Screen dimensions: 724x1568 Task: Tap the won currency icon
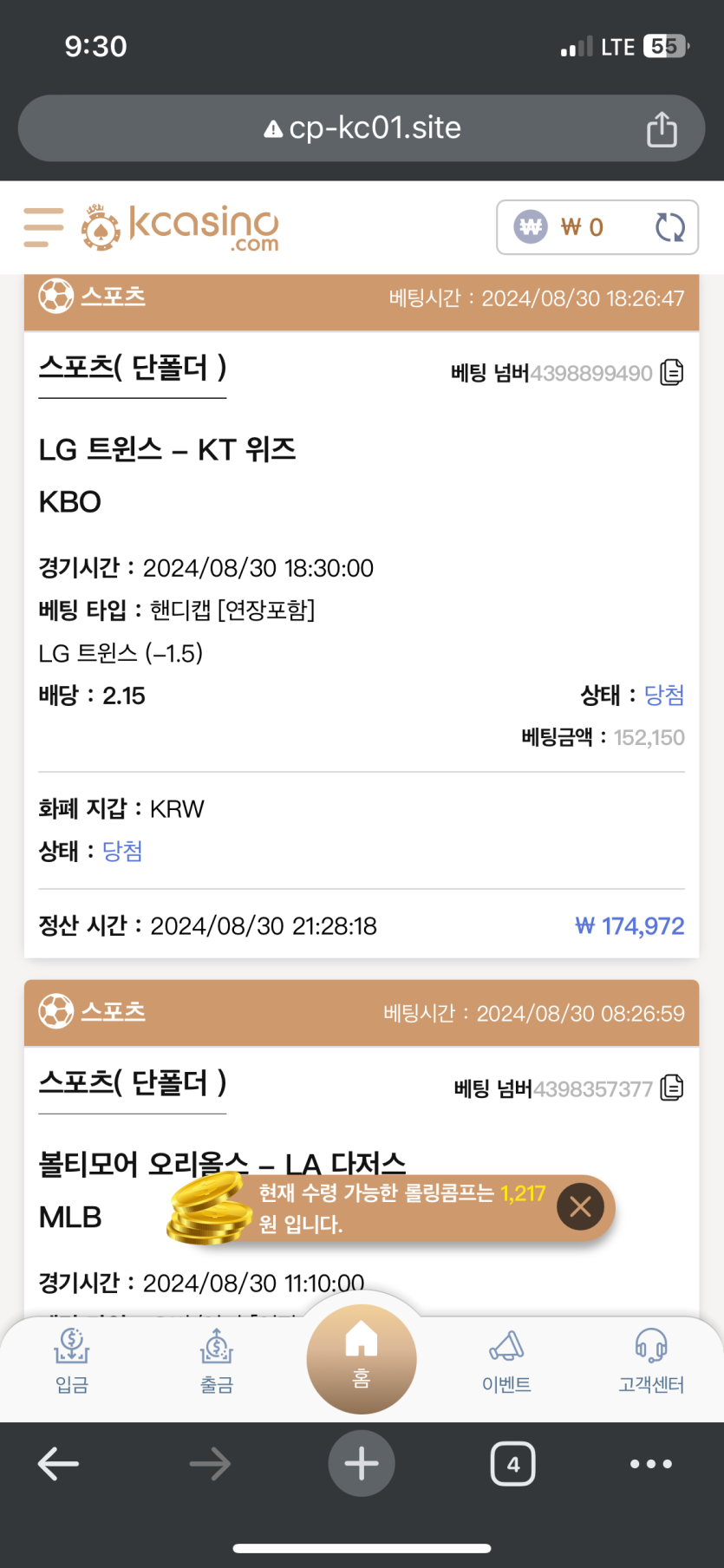(531, 227)
